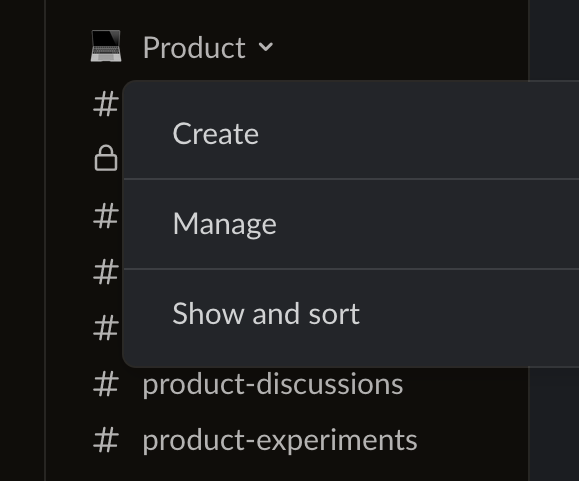This screenshot has width=579, height=481.
Task: Open the Show and sort submenu
Action: pyautogui.click(x=351, y=314)
